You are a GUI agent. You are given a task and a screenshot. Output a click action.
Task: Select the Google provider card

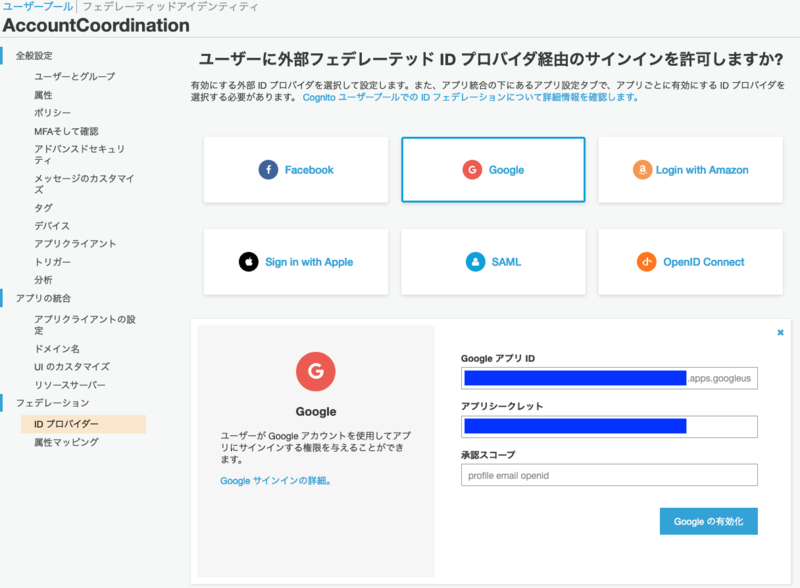(x=493, y=169)
